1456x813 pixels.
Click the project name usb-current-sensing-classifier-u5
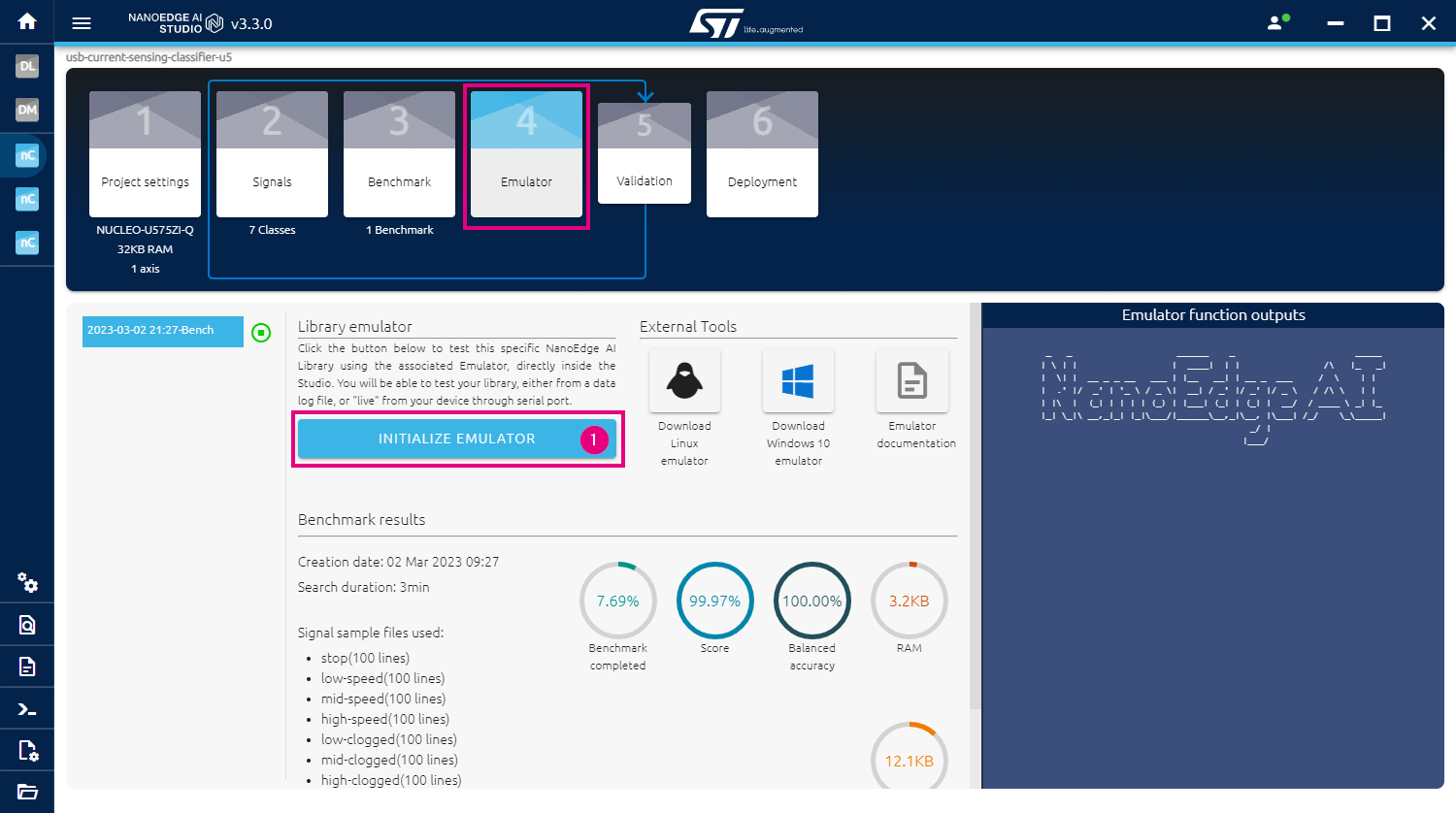coord(149,57)
